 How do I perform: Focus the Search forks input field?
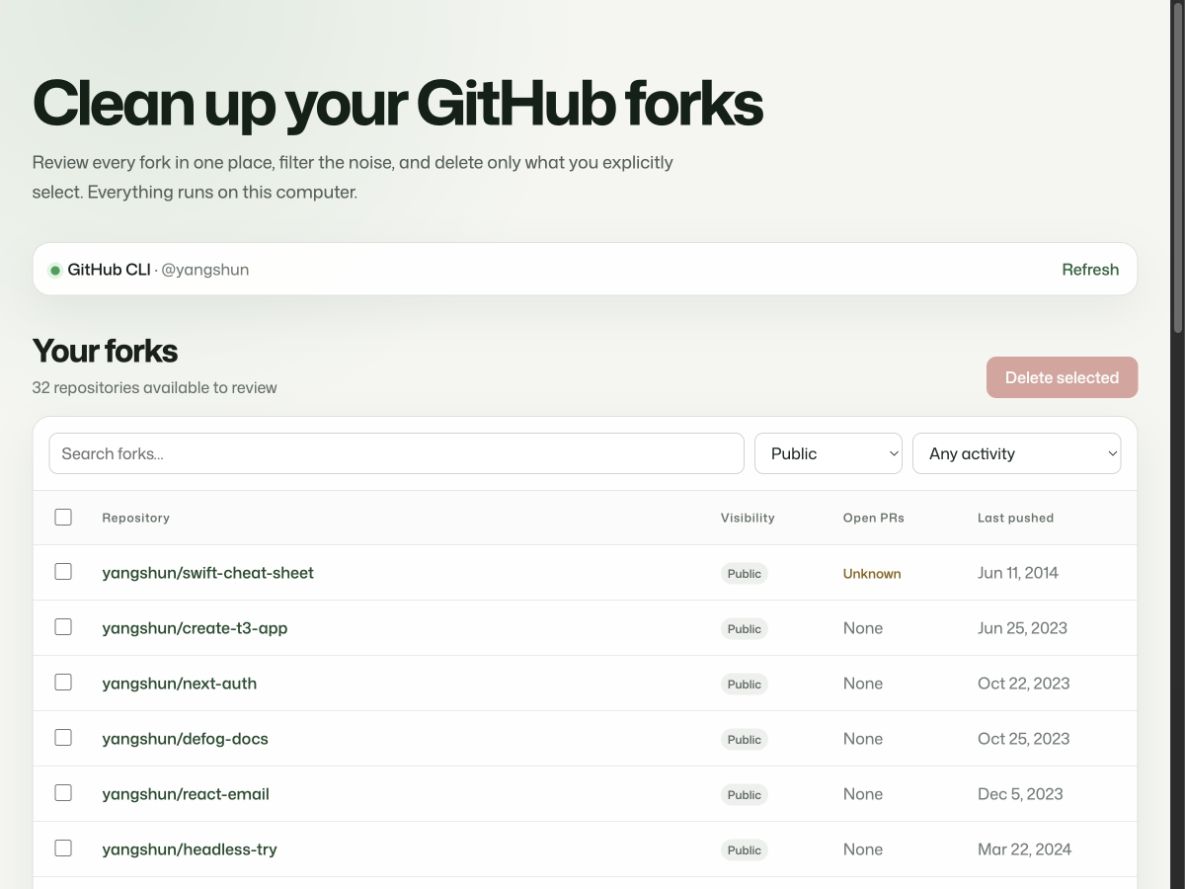point(397,454)
